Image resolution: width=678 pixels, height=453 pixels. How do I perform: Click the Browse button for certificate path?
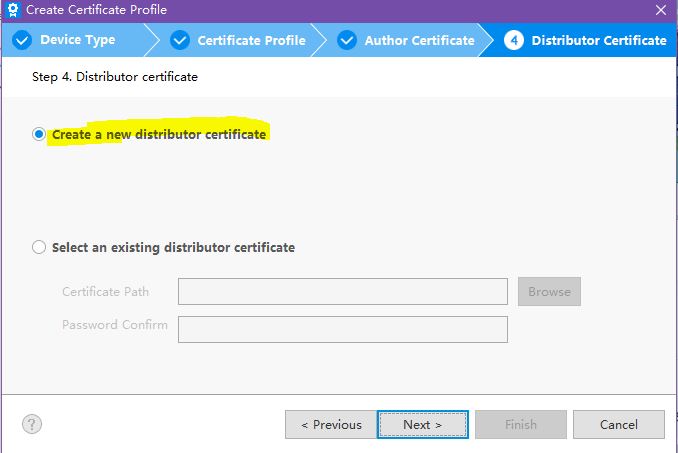click(x=550, y=292)
